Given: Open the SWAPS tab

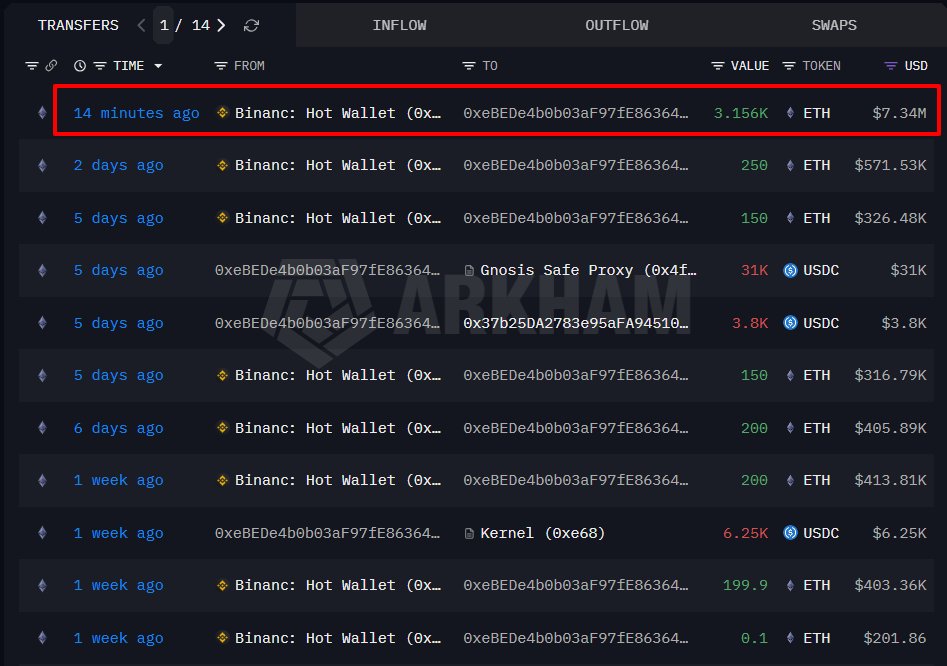Looking at the screenshot, I should point(834,25).
